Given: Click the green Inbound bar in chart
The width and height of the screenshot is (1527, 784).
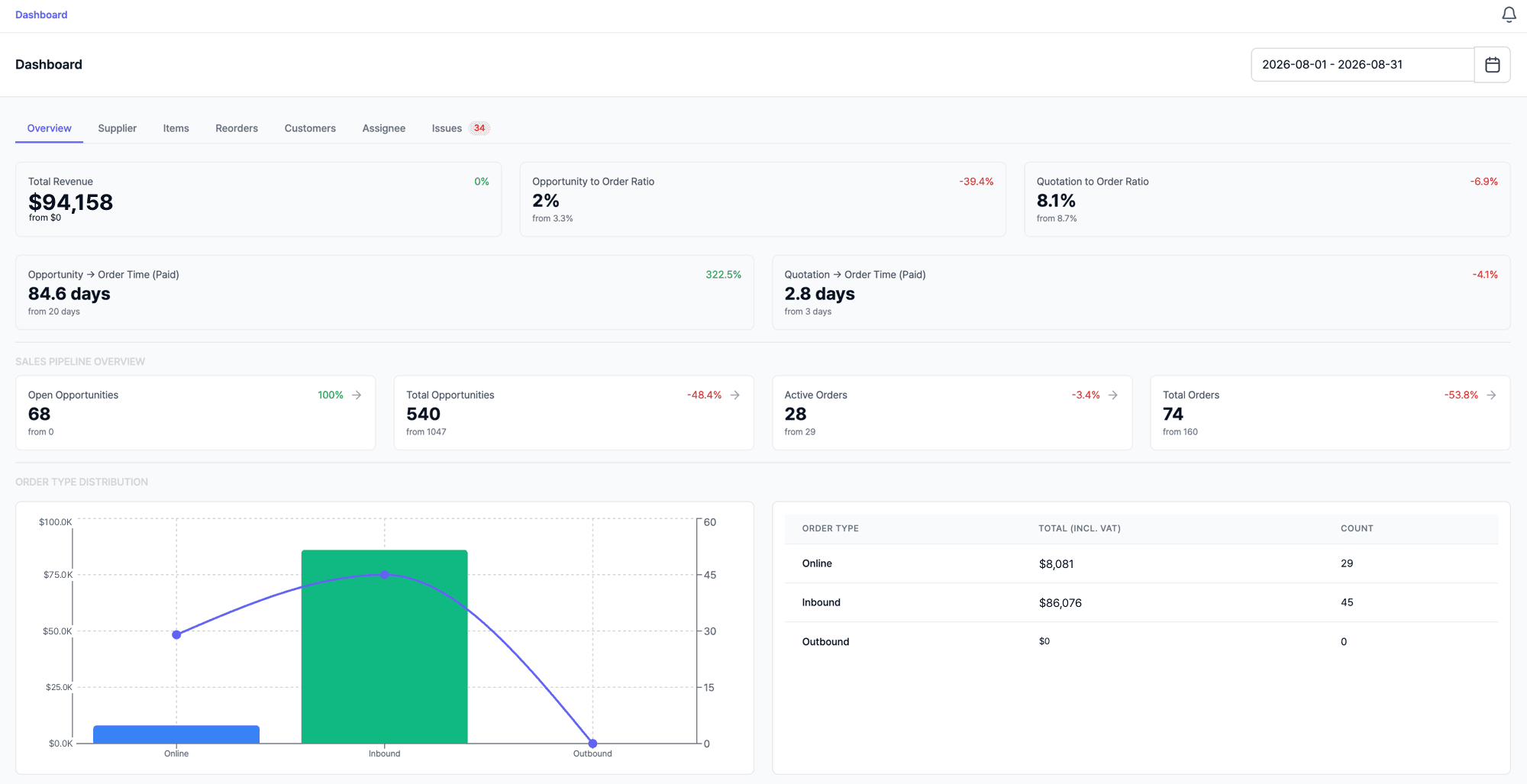Looking at the screenshot, I should click(x=384, y=647).
